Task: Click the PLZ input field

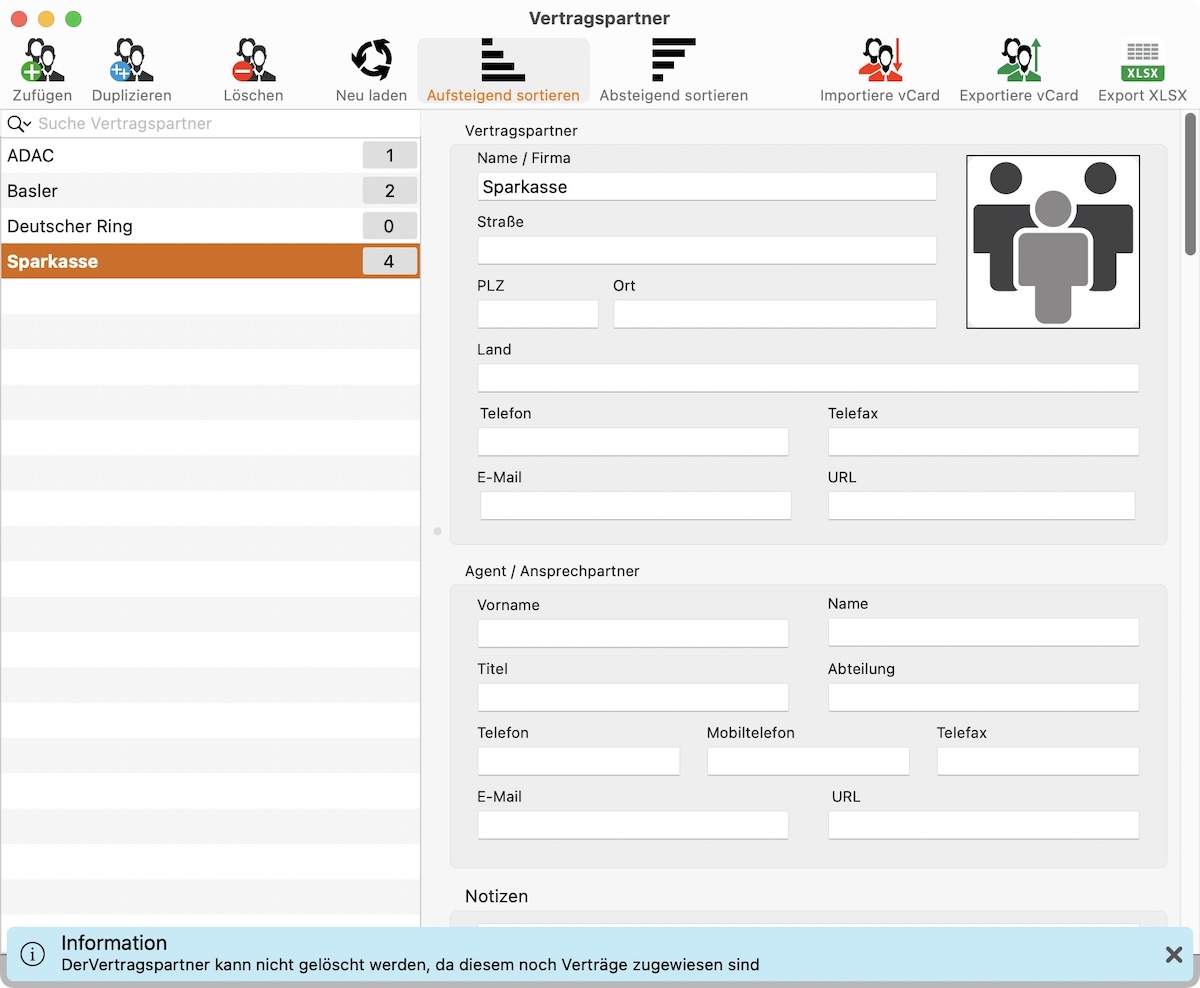Action: click(538, 314)
